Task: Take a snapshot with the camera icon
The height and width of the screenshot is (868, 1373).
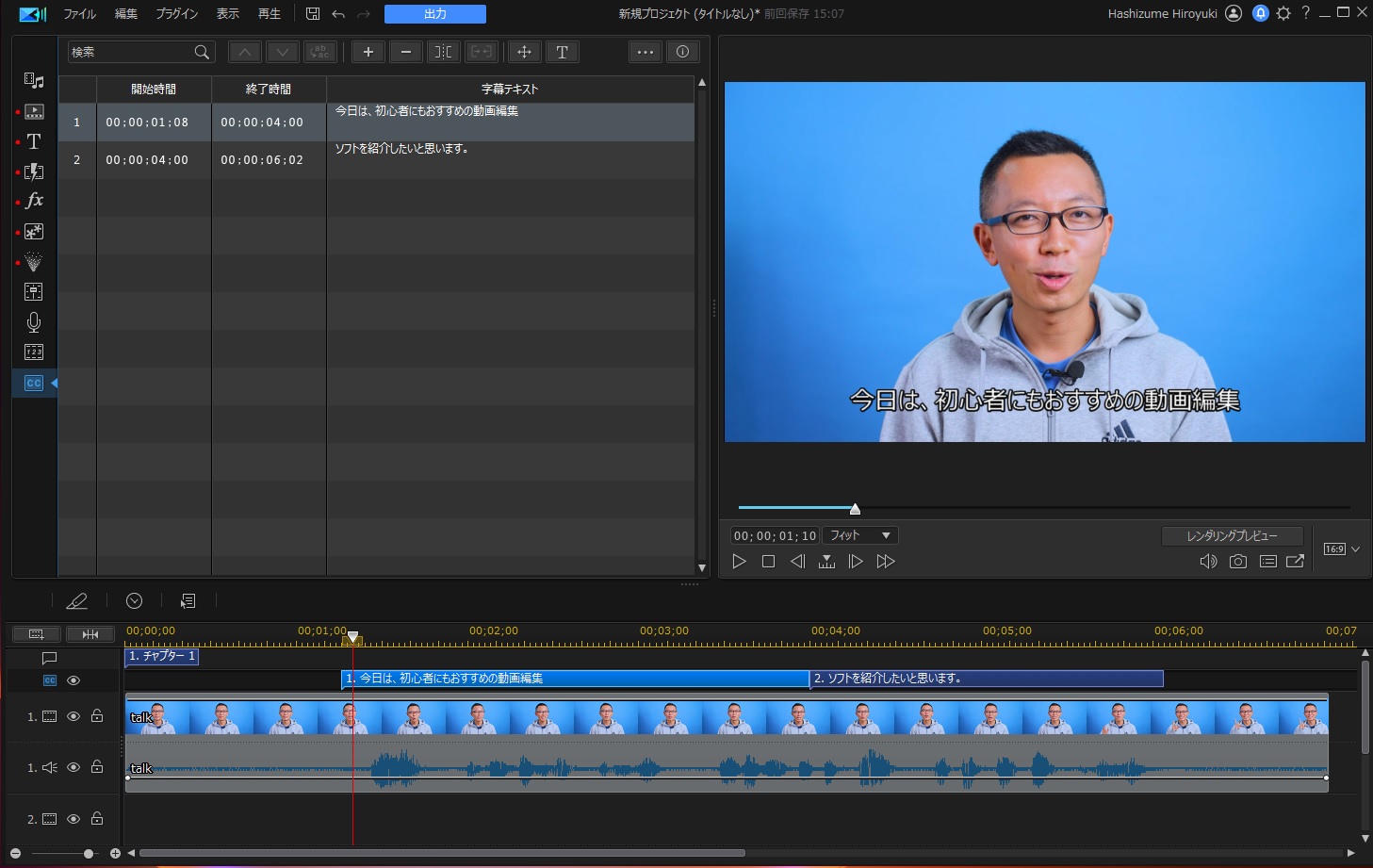Action: click(1238, 562)
